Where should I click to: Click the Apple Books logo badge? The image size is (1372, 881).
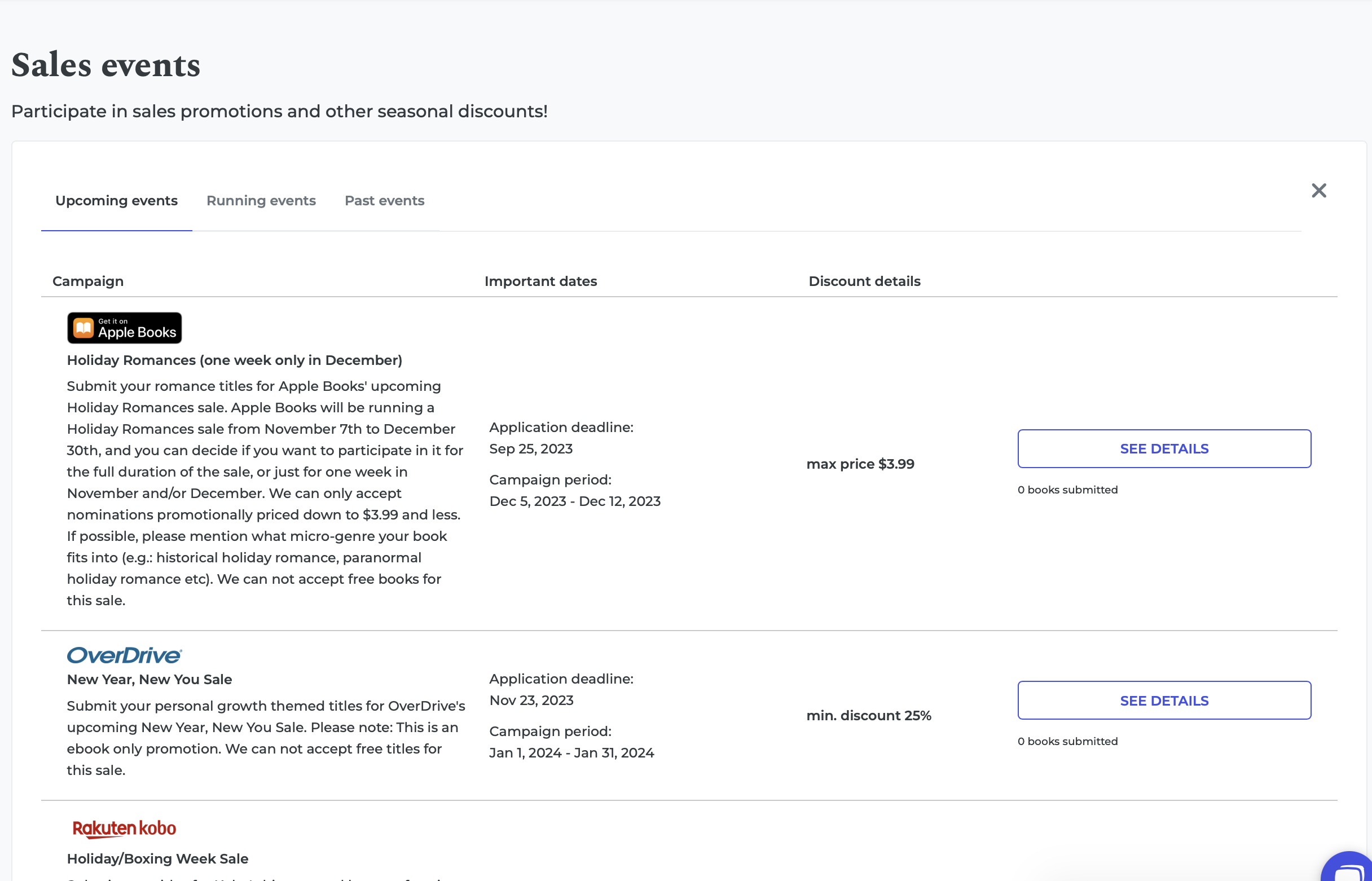point(124,328)
